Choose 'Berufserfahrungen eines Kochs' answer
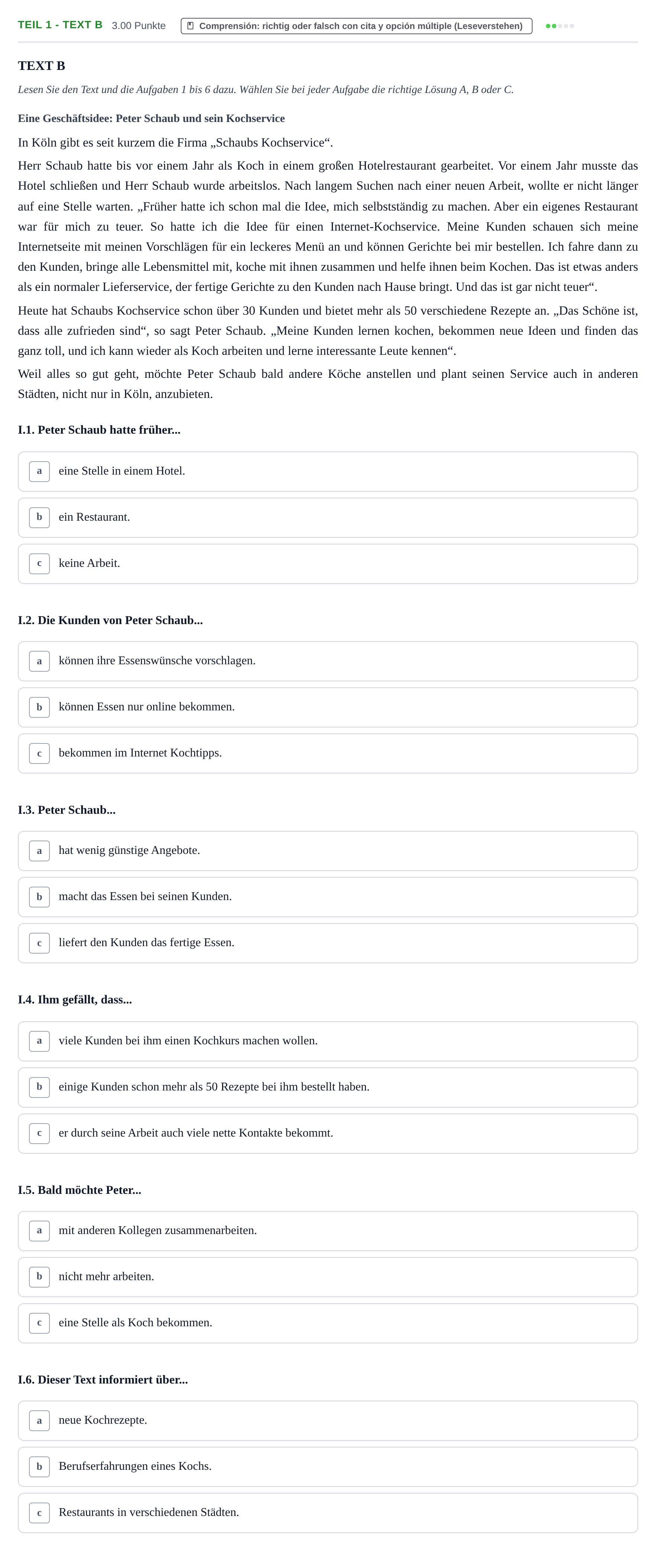This screenshot has width=656, height=1568. [328, 1467]
